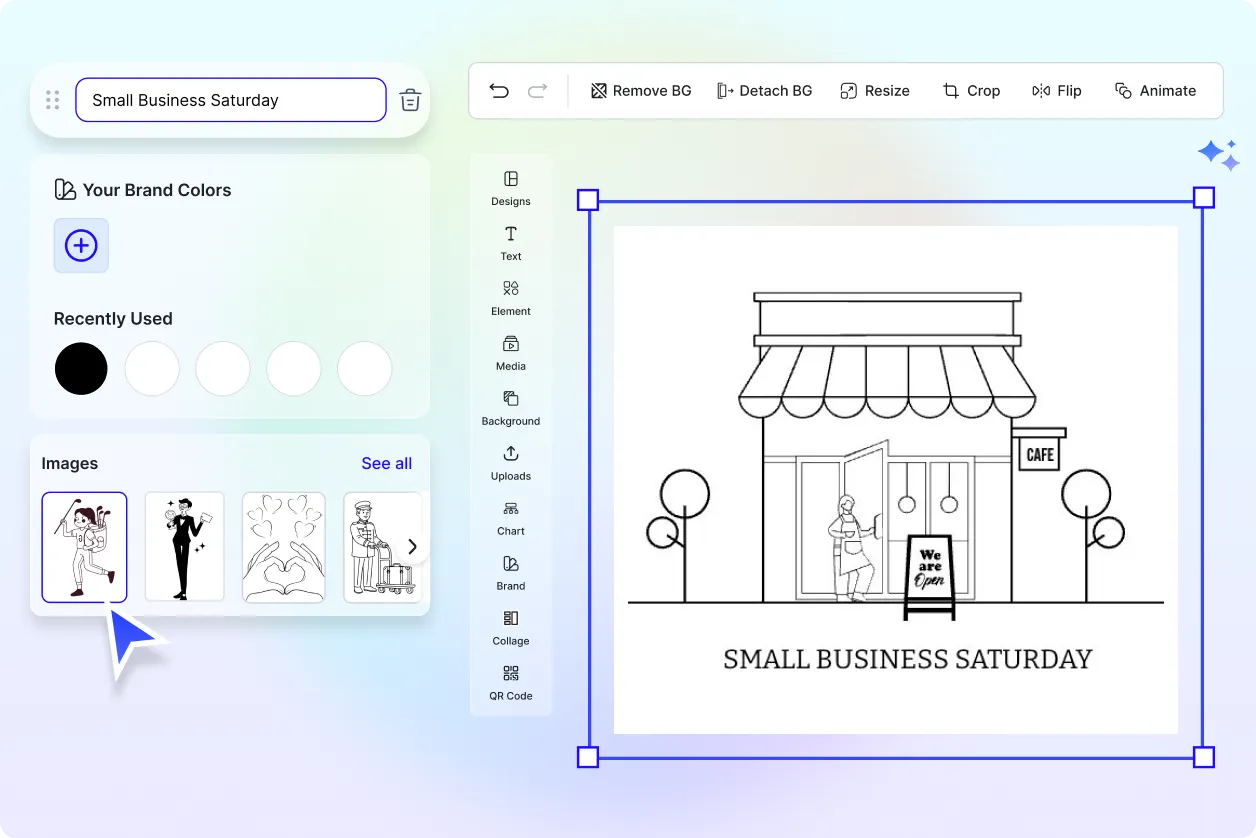Open the Collage panel
1256x838 pixels.
pyautogui.click(x=510, y=627)
